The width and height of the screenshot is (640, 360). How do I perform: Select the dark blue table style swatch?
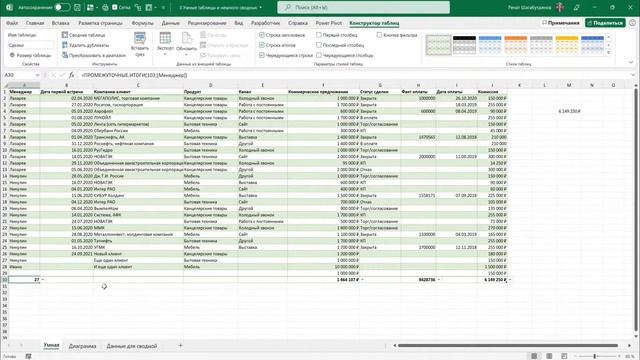(592, 45)
